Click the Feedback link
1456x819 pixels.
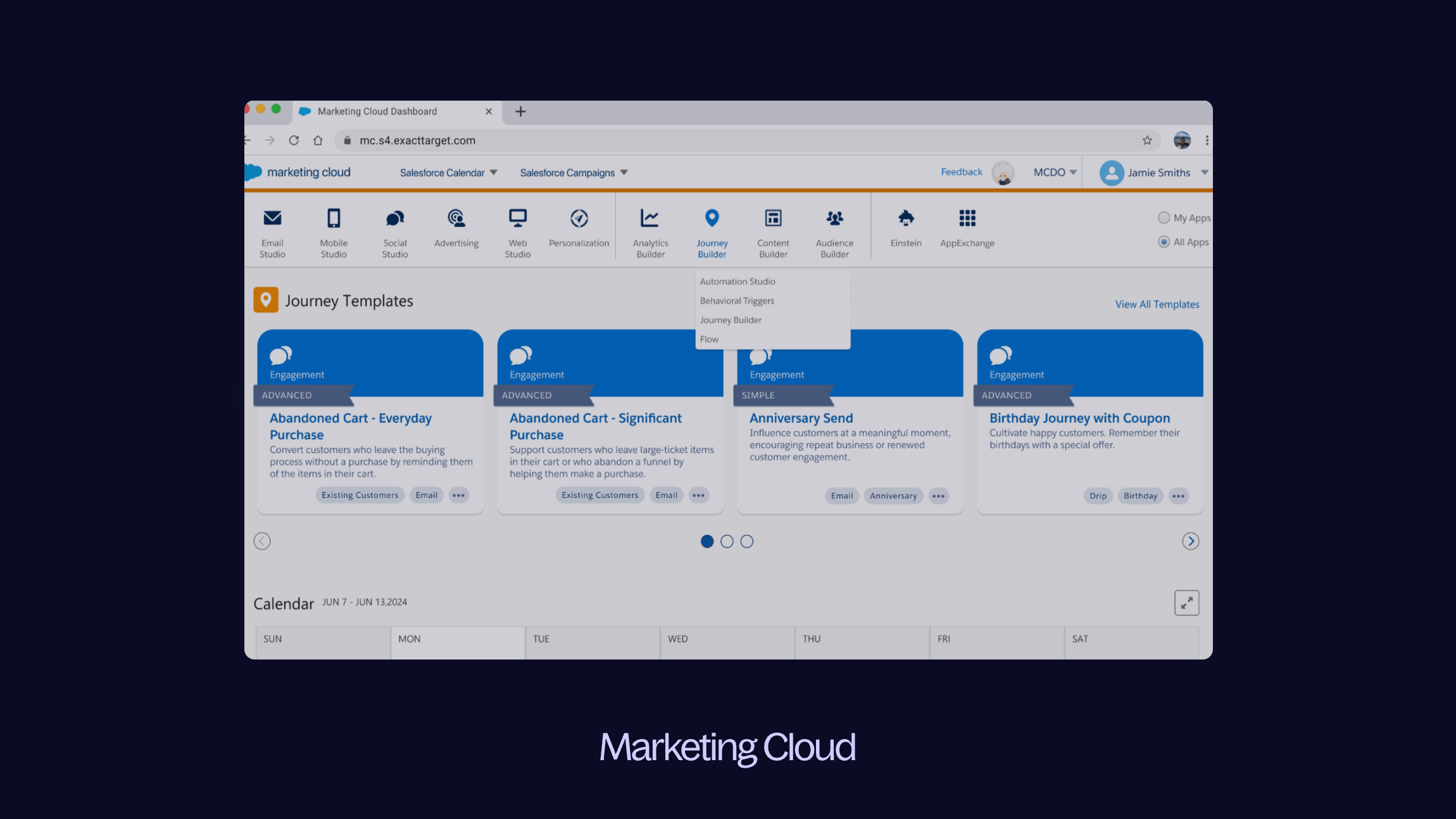pos(961,172)
